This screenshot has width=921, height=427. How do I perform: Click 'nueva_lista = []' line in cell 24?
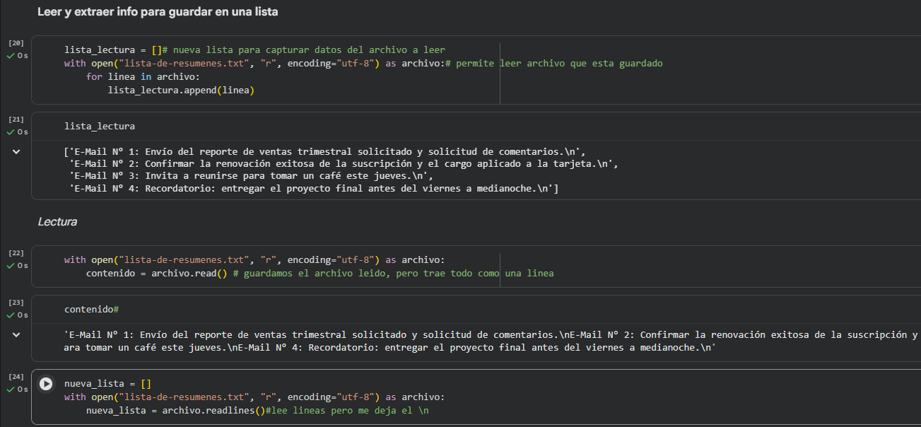tap(107, 384)
